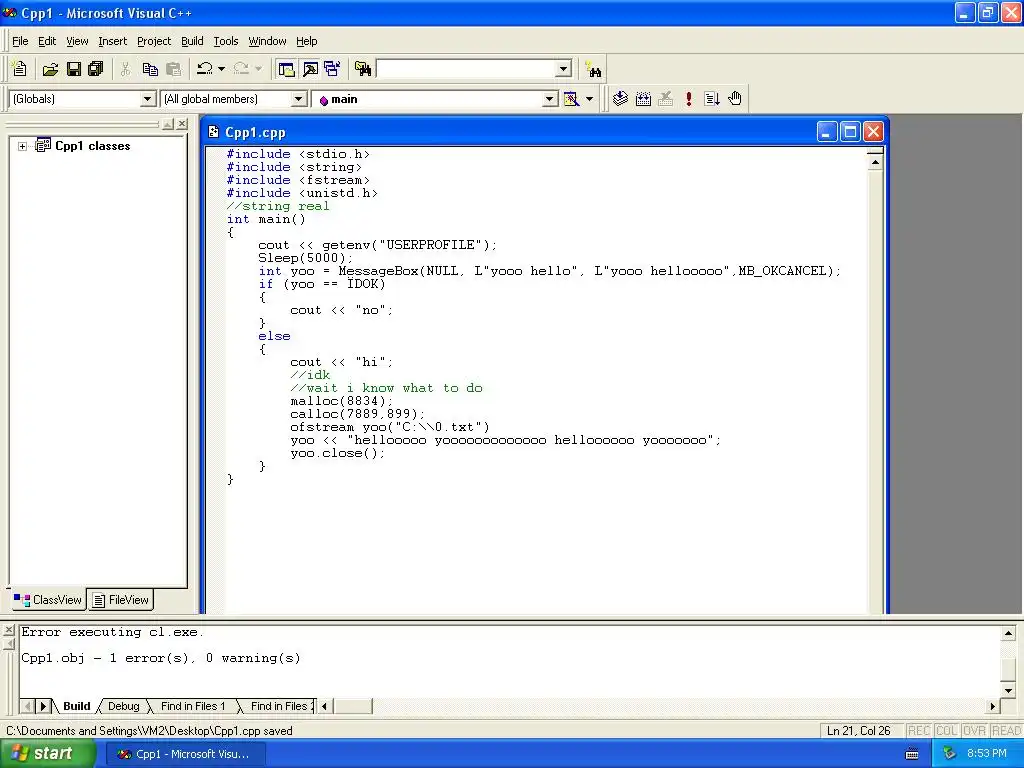This screenshot has width=1024, height=768.
Task: Click the WizardBar actions wand icon
Action: (571, 99)
